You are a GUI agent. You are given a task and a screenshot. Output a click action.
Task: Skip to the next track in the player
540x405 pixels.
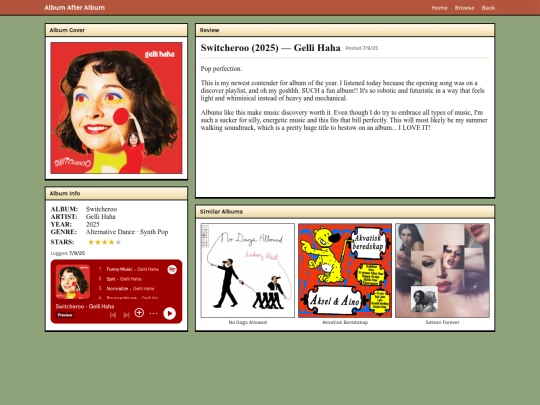[x=126, y=315]
